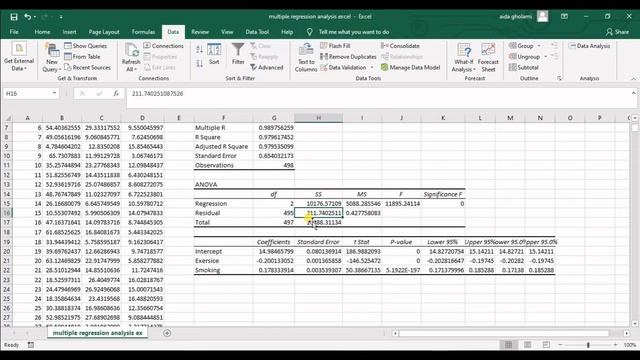This screenshot has height=360, width=640.
Task: Select the Regression SS value 10176.57109
Action: click(318, 204)
